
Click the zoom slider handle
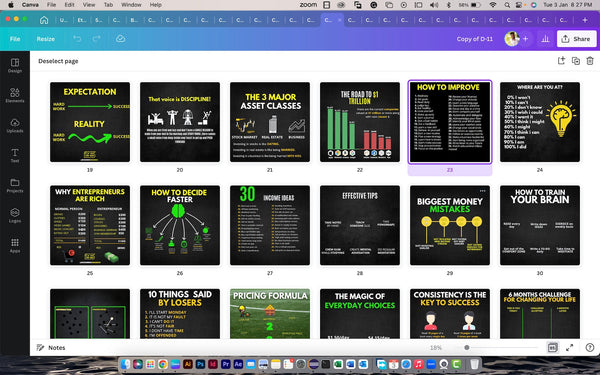(466, 347)
